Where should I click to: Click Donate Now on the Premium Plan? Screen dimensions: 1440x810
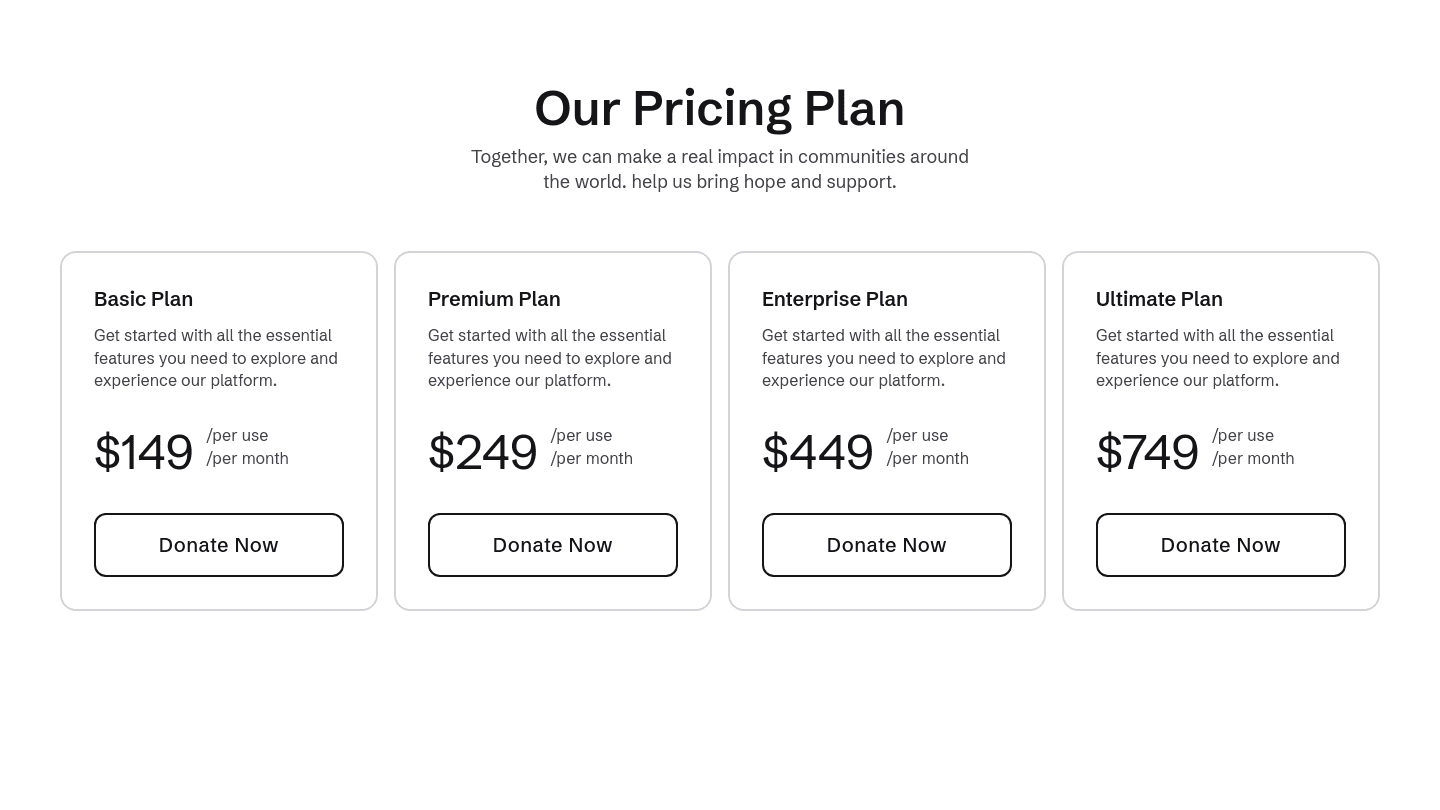(x=552, y=545)
